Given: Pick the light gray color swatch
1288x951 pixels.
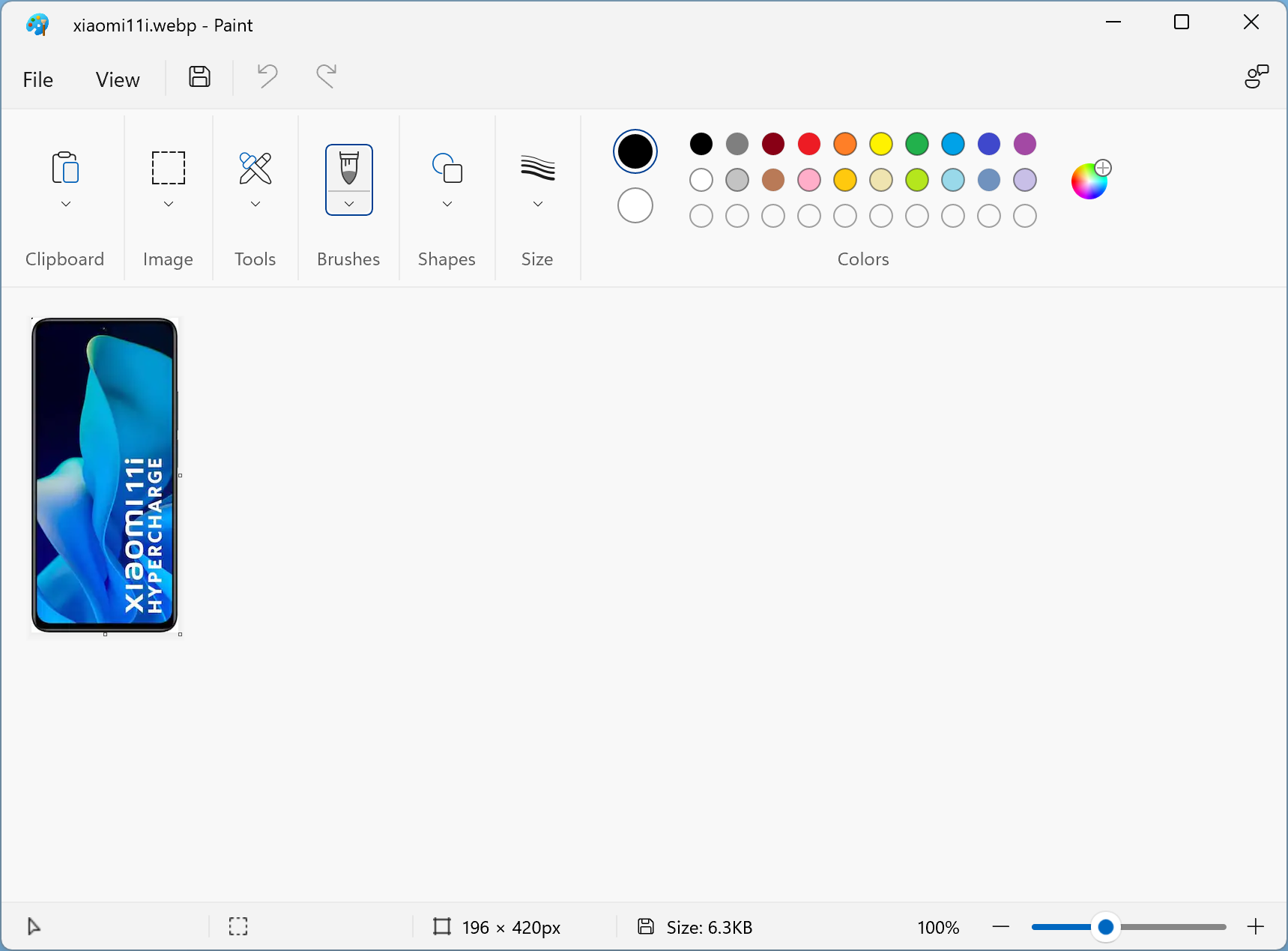Looking at the screenshot, I should click(x=737, y=180).
